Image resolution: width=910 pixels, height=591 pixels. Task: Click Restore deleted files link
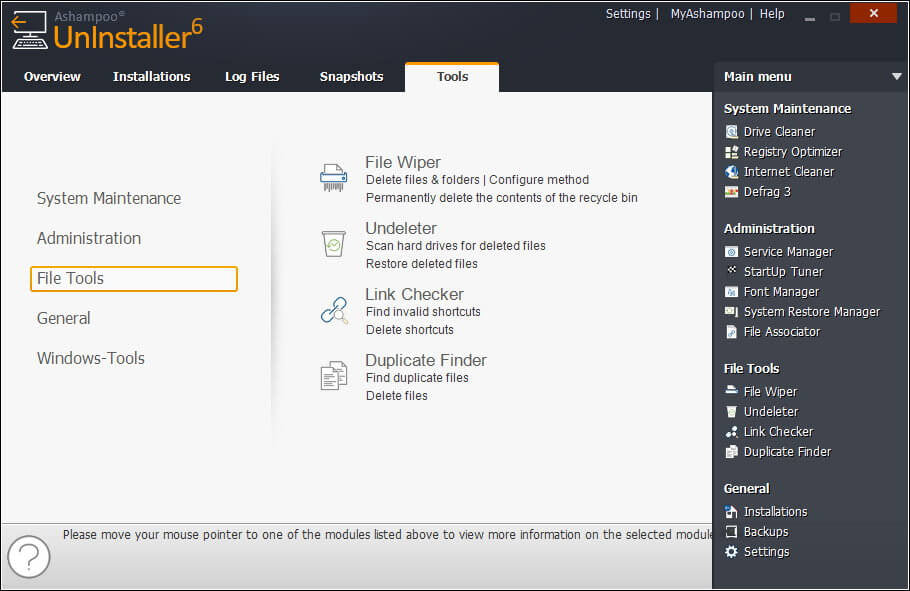pos(422,264)
